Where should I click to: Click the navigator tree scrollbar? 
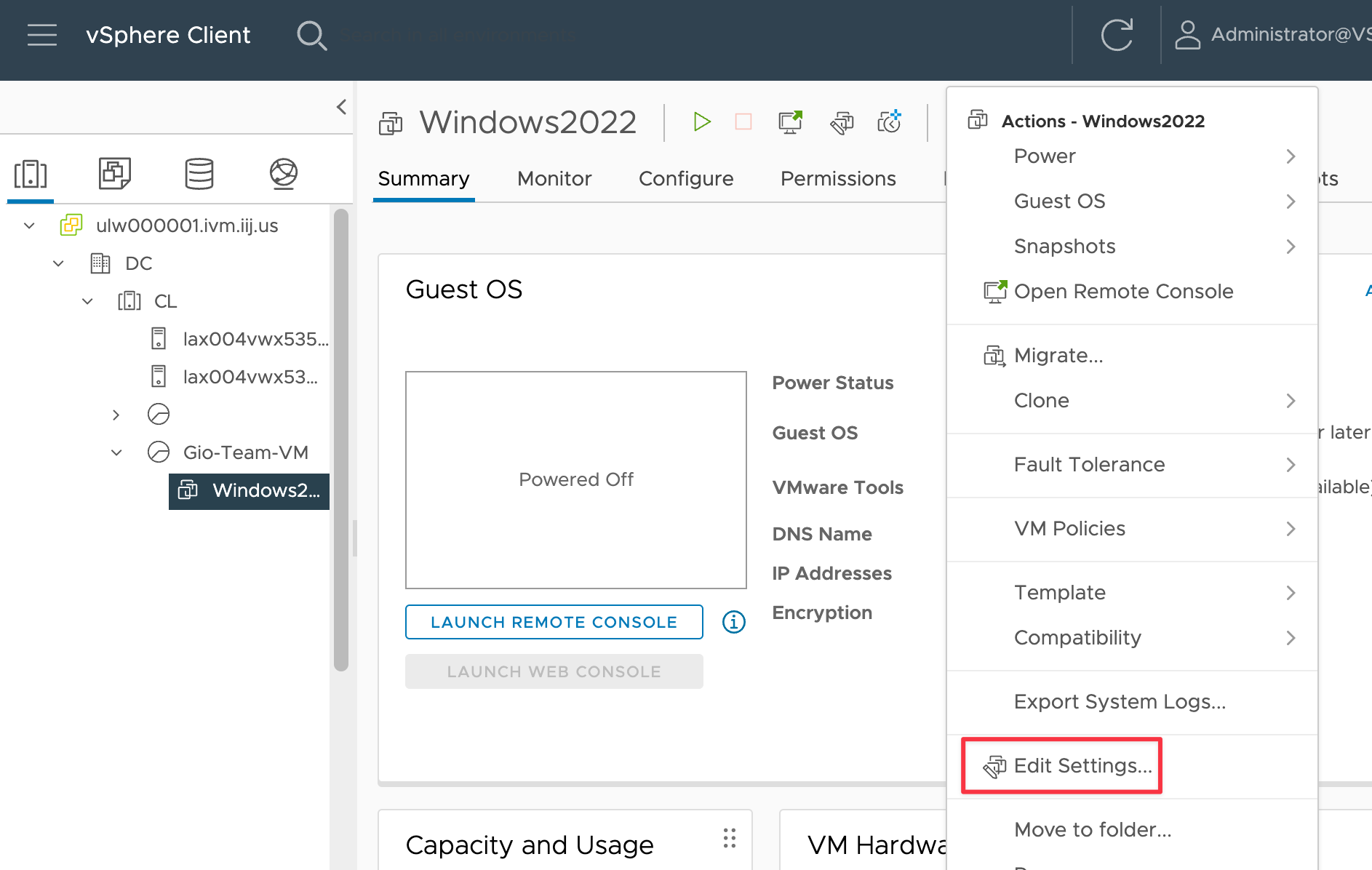point(340,440)
